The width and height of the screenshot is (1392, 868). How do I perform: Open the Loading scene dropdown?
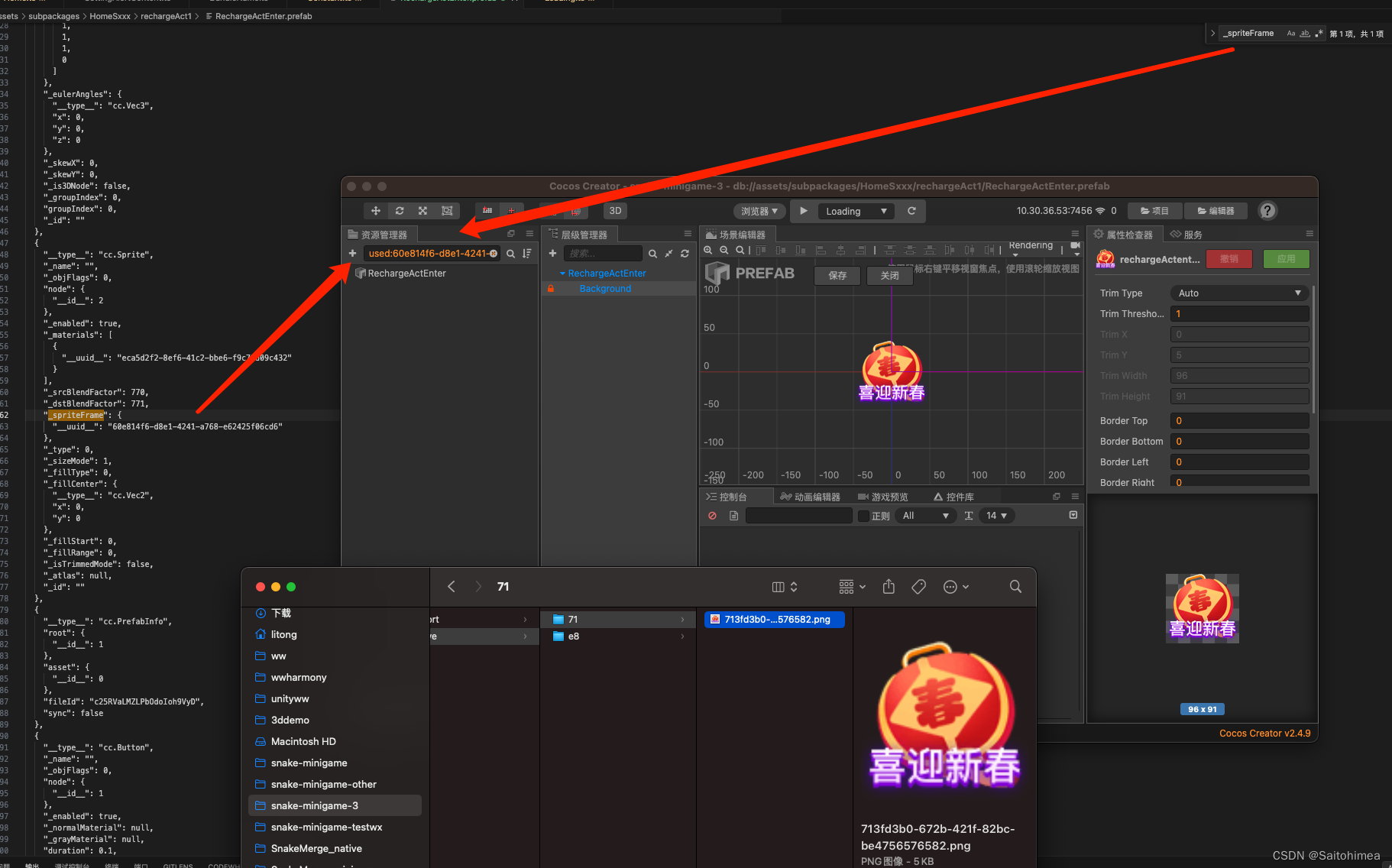pyautogui.click(x=856, y=211)
